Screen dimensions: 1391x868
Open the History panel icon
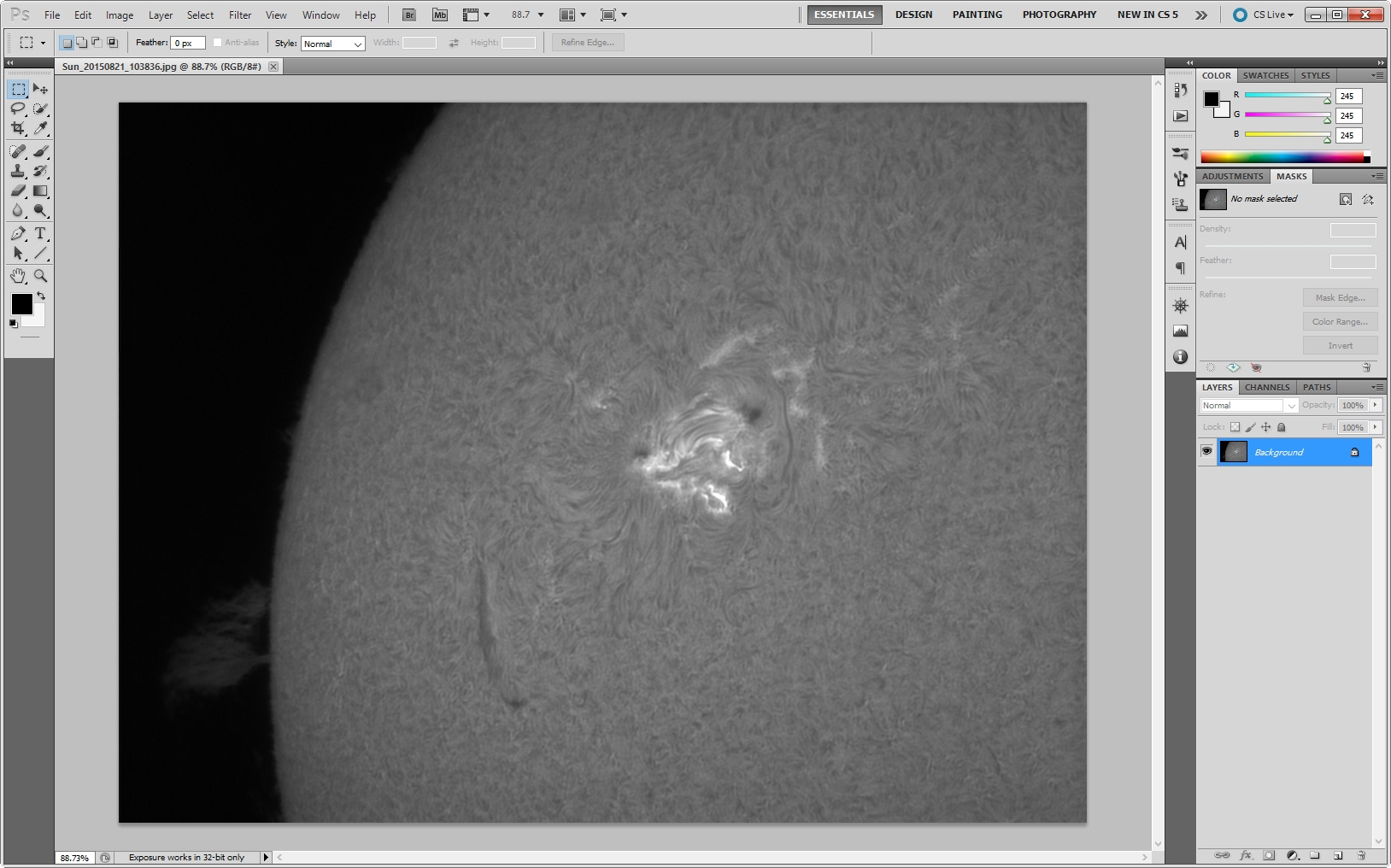point(1181,90)
